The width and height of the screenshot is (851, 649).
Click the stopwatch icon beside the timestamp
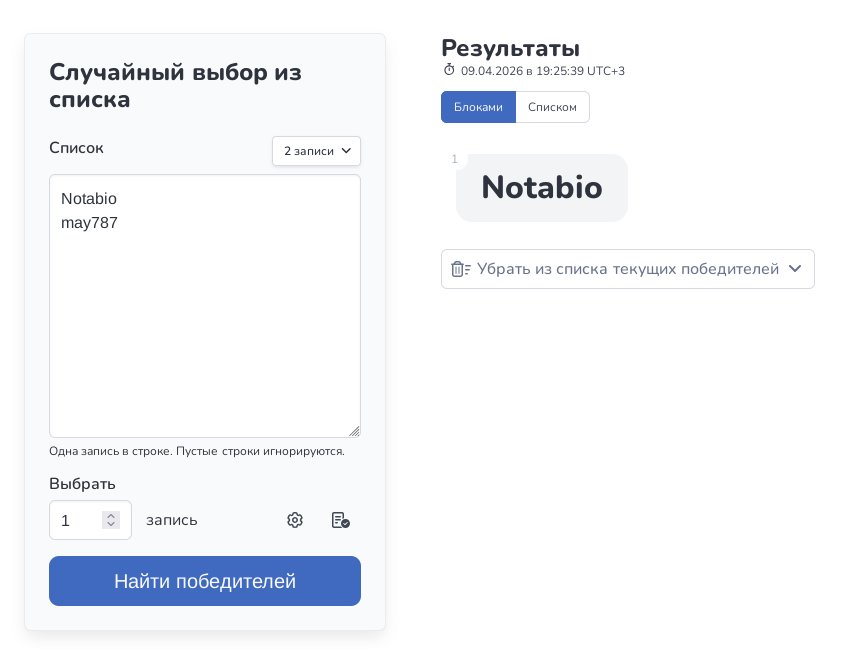click(449, 71)
